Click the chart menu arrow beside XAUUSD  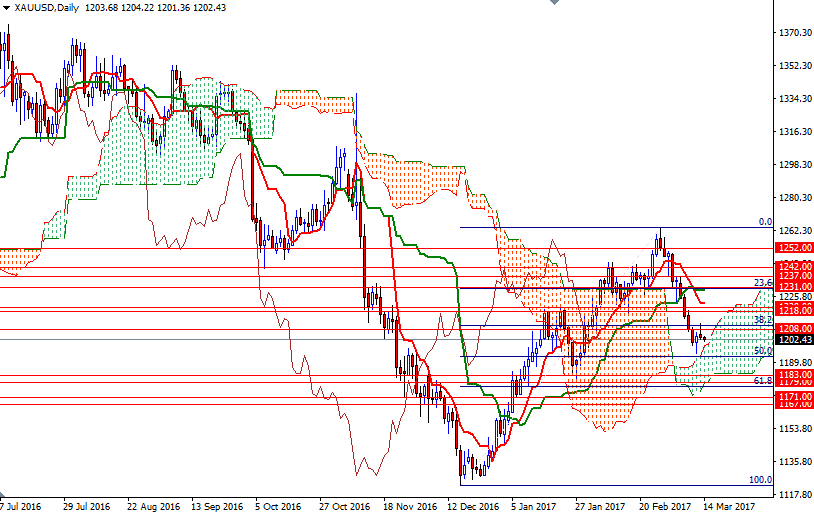5,8
